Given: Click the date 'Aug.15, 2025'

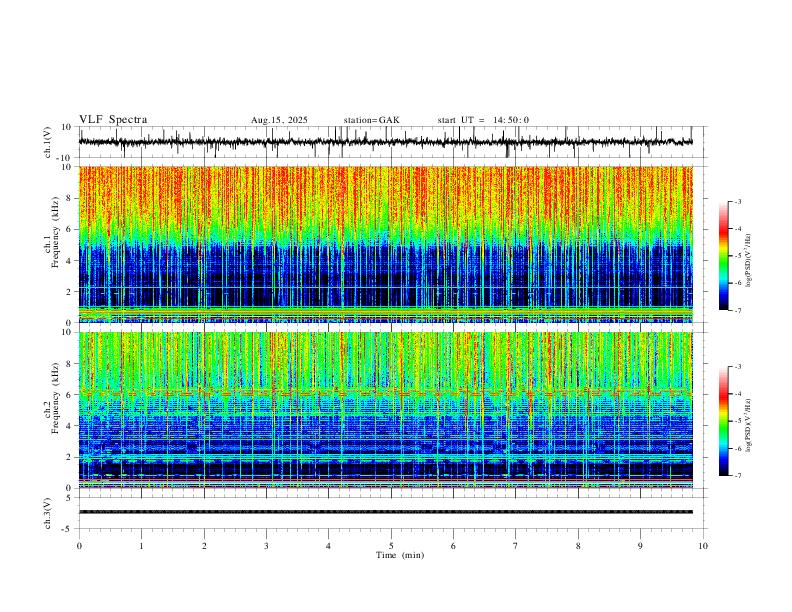Looking at the screenshot, I should coord(279,120).
